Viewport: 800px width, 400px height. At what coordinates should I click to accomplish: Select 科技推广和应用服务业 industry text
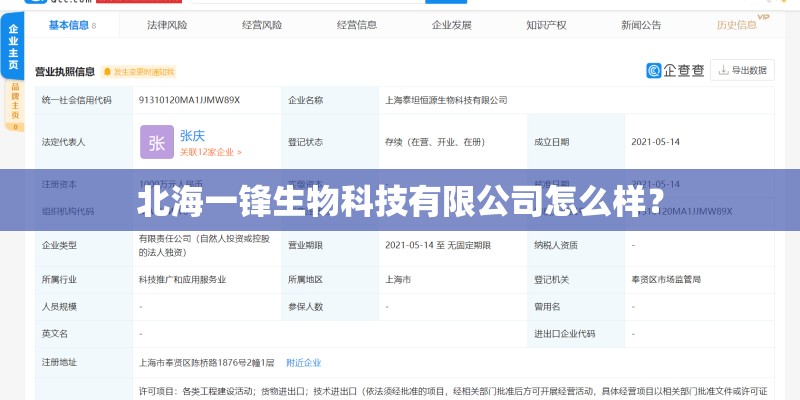pos(183,280)
